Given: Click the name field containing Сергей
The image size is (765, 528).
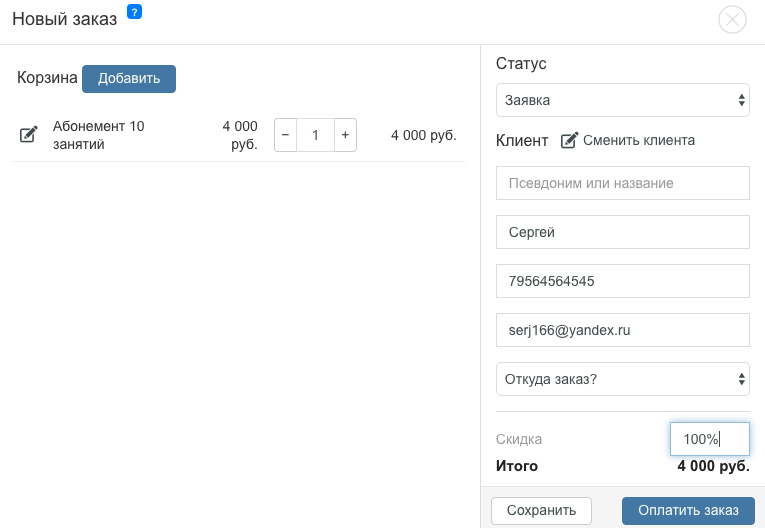Looking at the screenshot, I should click(x=623, y=232).
